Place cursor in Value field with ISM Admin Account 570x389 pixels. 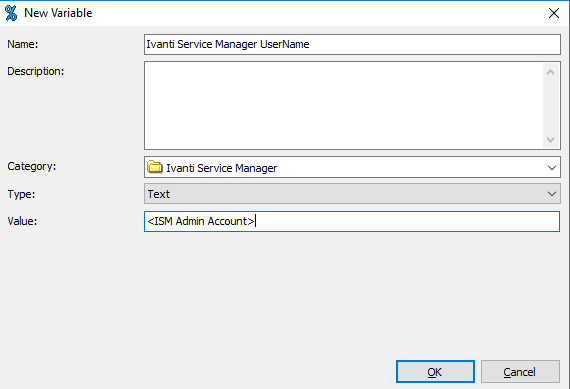(x=352, y=221)
